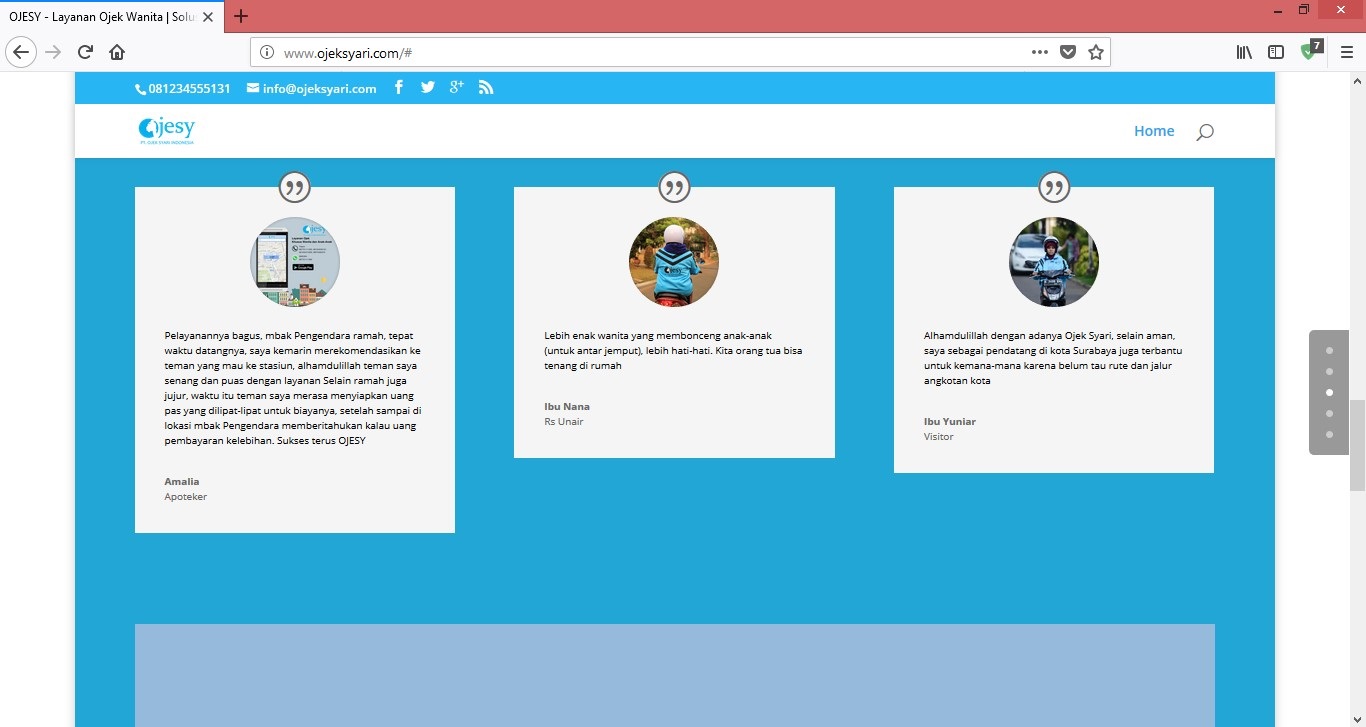Click the Home menu item

[x=1153, y=131]
